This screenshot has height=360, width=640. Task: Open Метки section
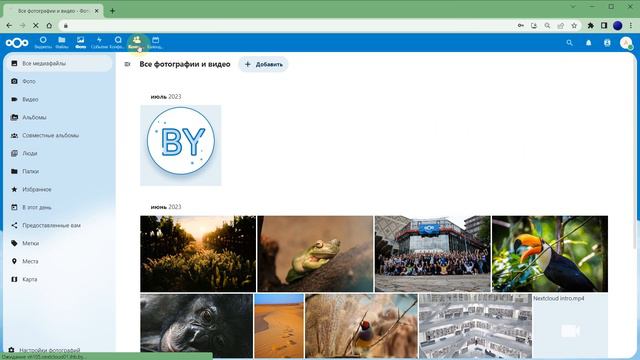pos(59,243)
